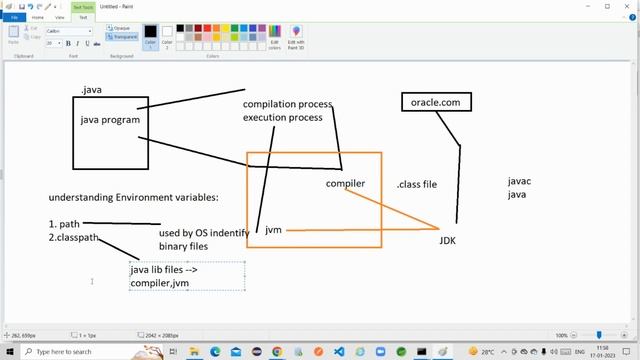This screenshot has width=640, height=360.
Task: Open File Explorer from taskbar
Action: [194, 351]
